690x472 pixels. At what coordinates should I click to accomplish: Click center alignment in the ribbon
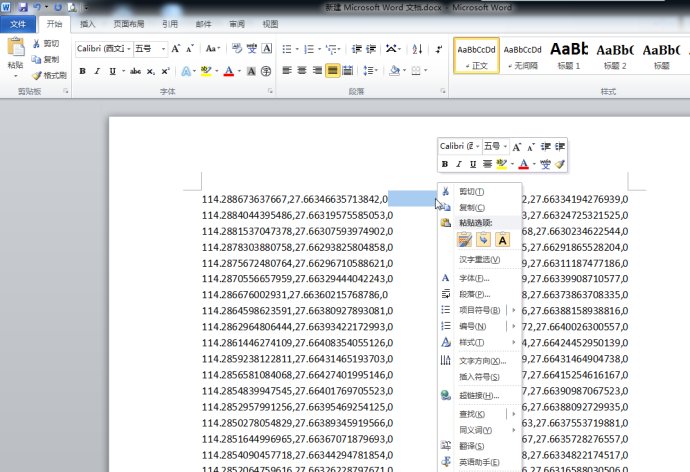point(302,71)
